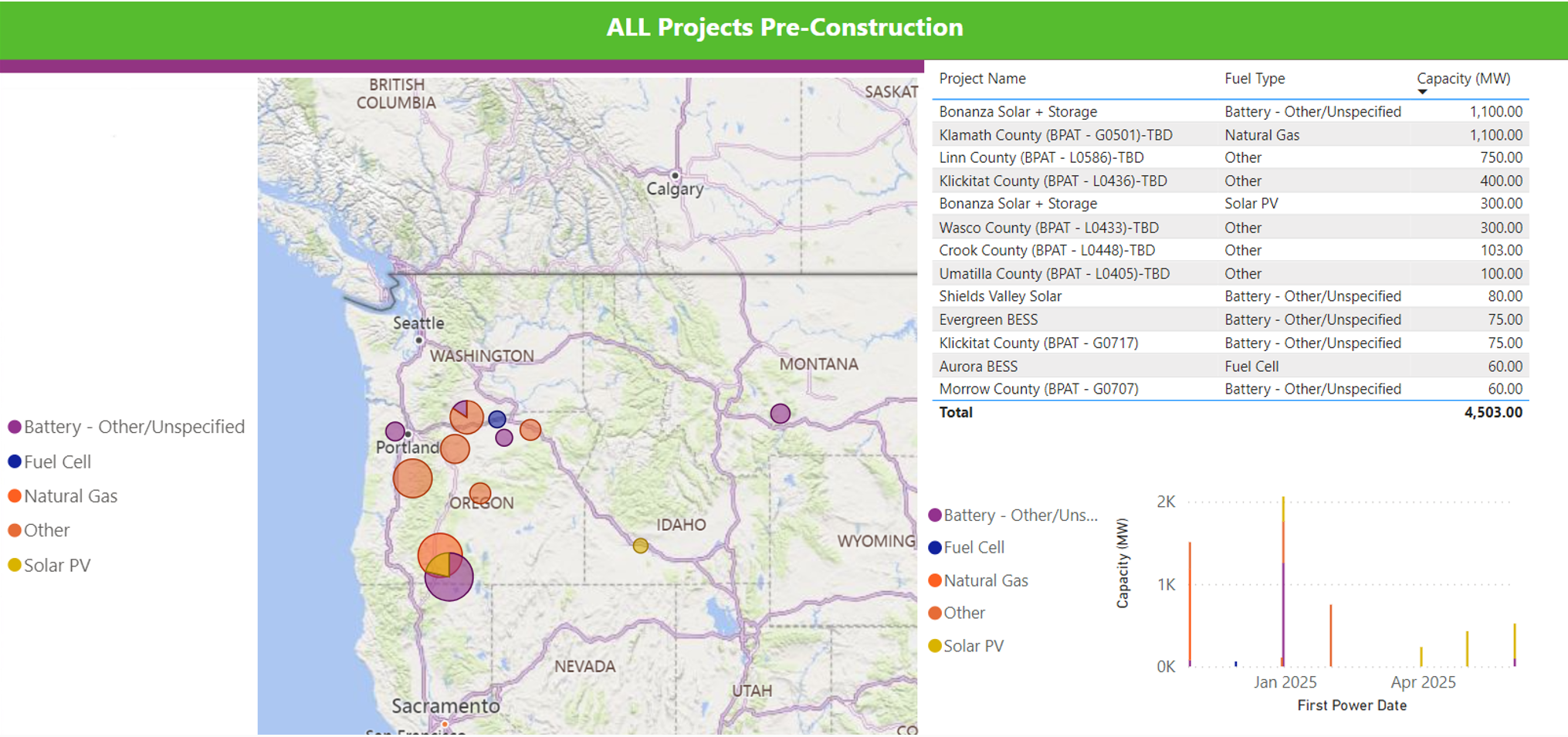1568x737 pixels.
Task: Click the blue Fuel Cell map bubble
Action: tap(497, 419)
